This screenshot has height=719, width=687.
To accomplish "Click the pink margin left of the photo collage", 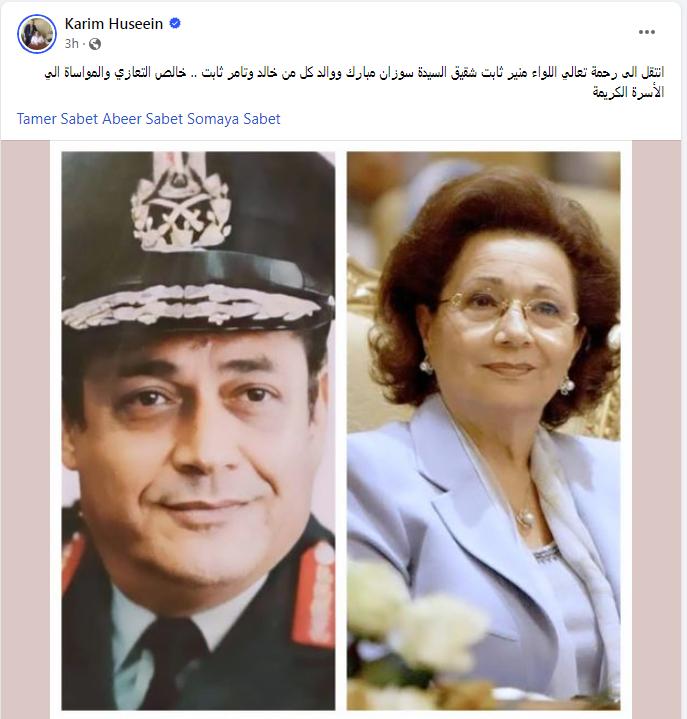I will (x=25, y=430).
